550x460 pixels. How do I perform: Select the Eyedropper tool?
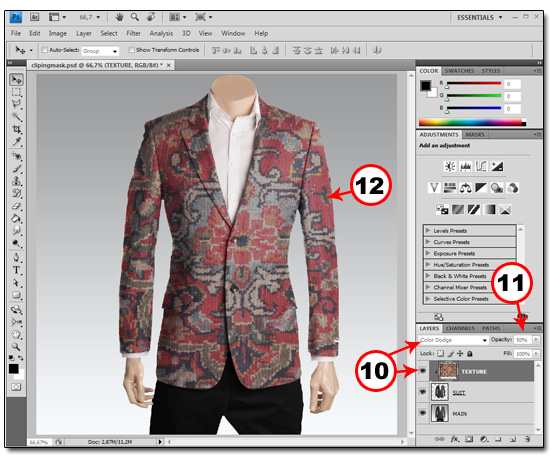(x=16, y=142)
